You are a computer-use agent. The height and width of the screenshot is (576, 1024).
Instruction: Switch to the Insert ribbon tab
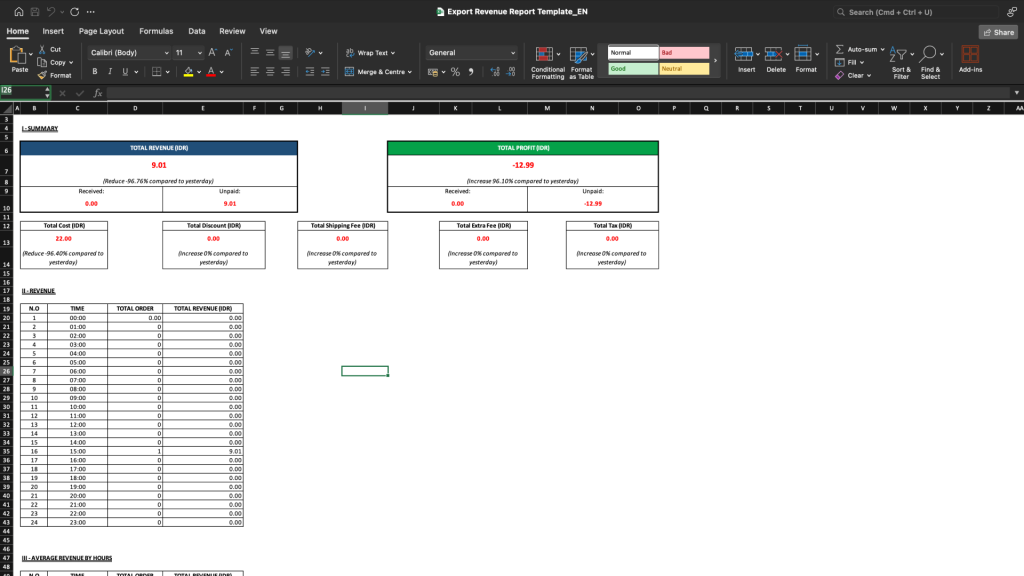click(x=53, y=31)
